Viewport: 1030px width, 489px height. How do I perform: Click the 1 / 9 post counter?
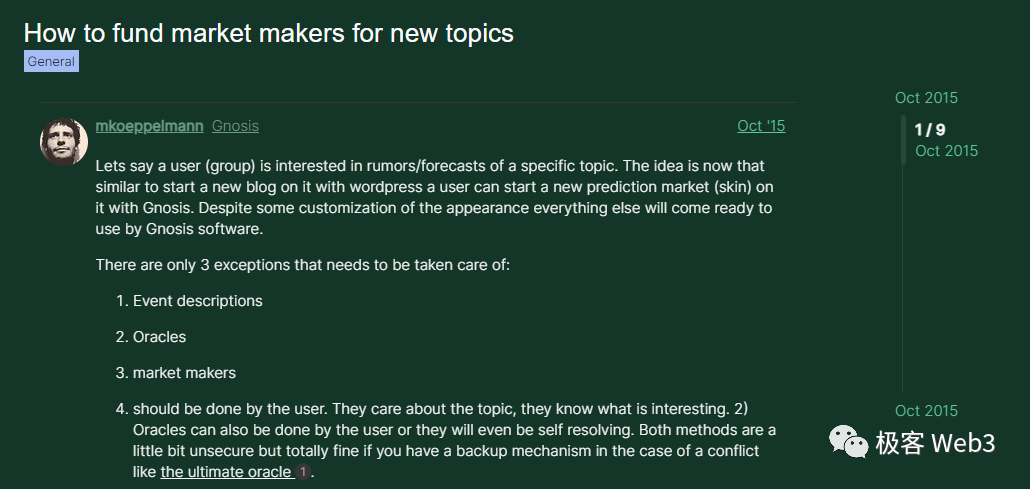(930, 130)
